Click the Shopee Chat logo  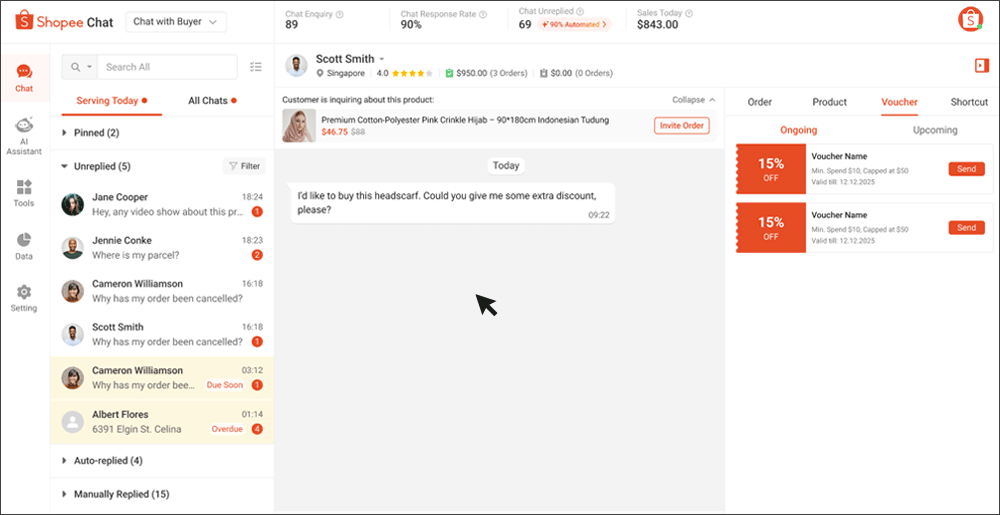tap(64, 22)
